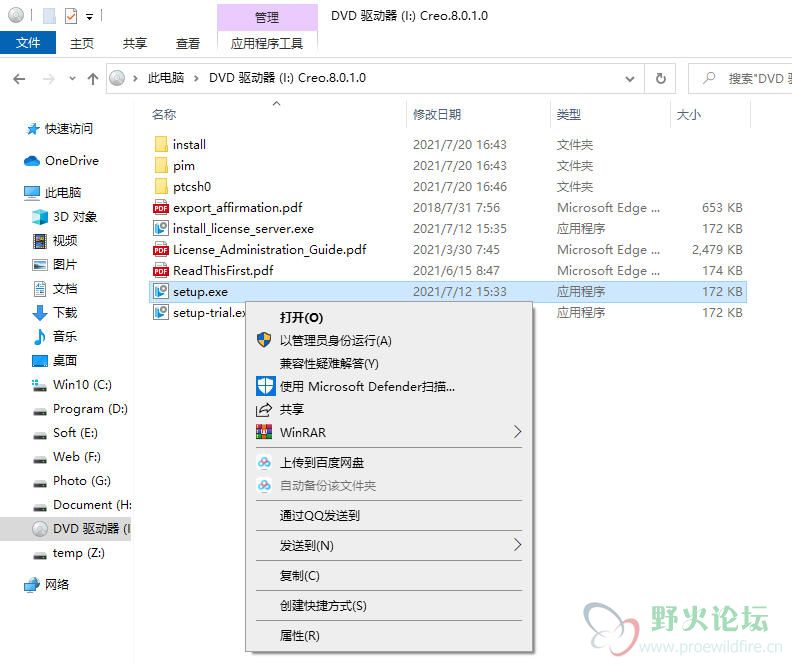Image resolution: width=792 pixels, height=665 pixels.
Task: Click the properties icon in quick access toolbar
Action: [x=71, y=16]
